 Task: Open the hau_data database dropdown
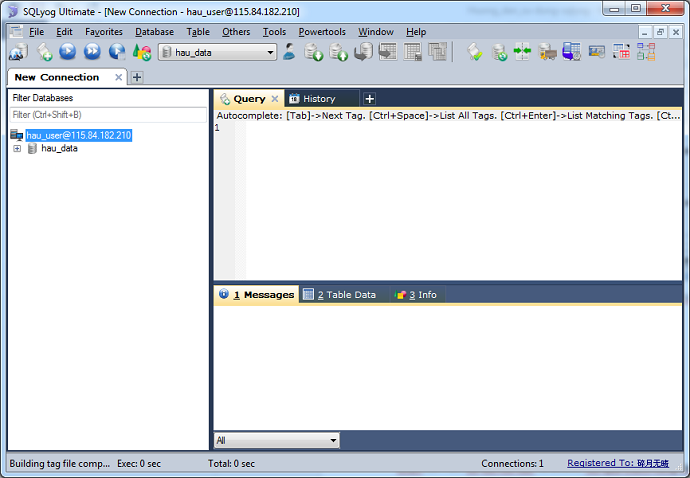pyautogui.click(x=217, y=52)
